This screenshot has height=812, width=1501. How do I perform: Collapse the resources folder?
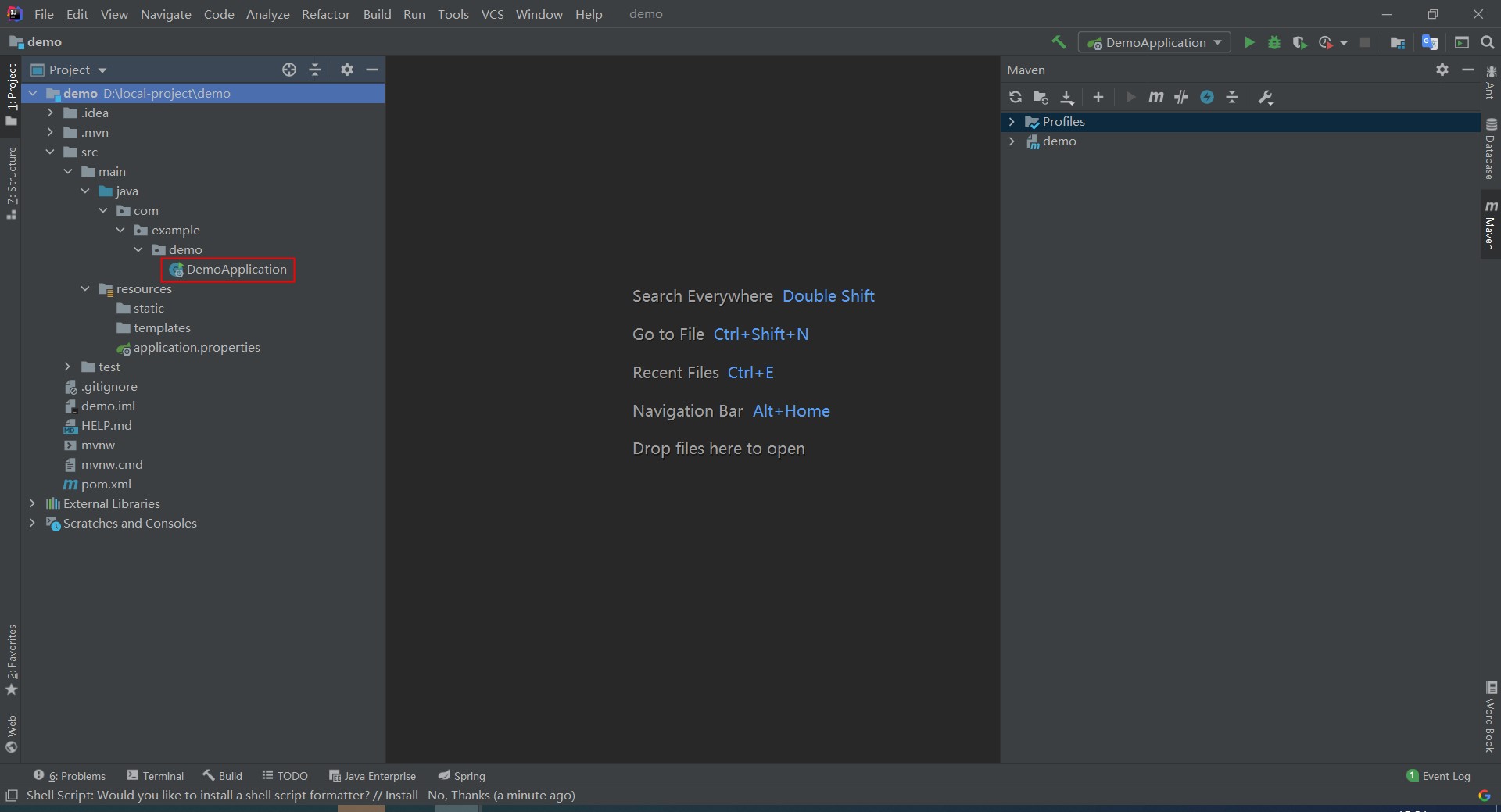pos(85,288)
